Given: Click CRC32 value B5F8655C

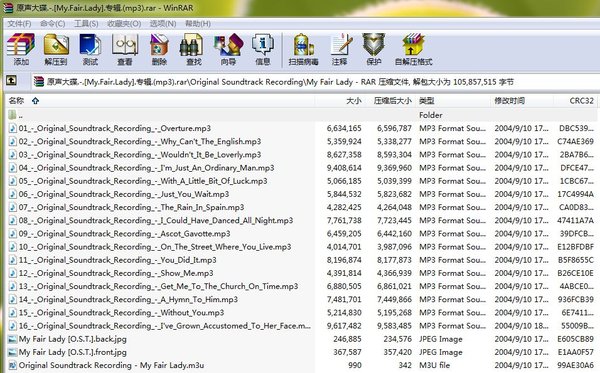Looking at the screenshot, I should (575, 260).
